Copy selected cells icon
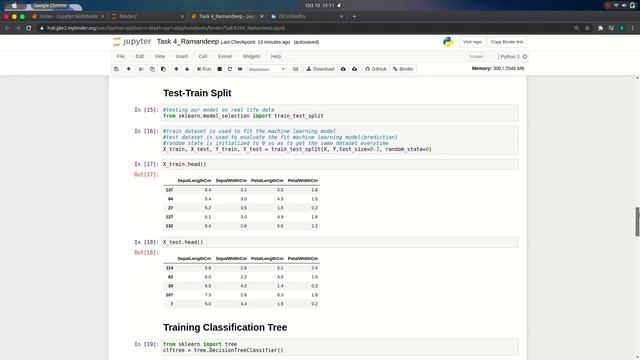This screenshot has width=640, height=360. pyautogui.click(x=152, y=69)
